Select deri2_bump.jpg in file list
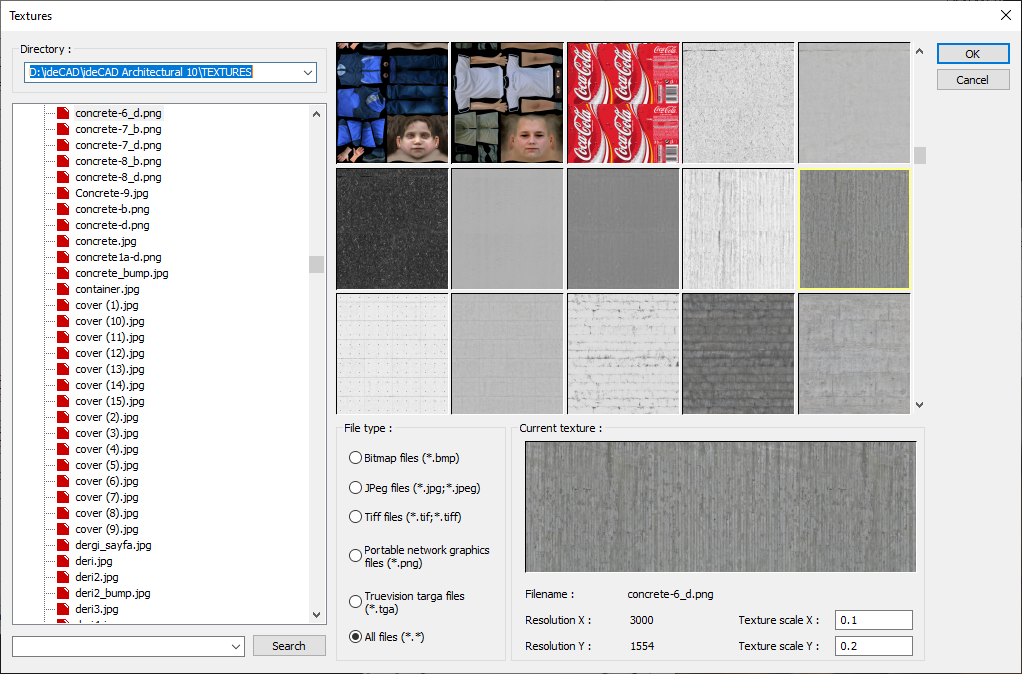Screen dimensions: 1022x674 [x=112, y=593]
